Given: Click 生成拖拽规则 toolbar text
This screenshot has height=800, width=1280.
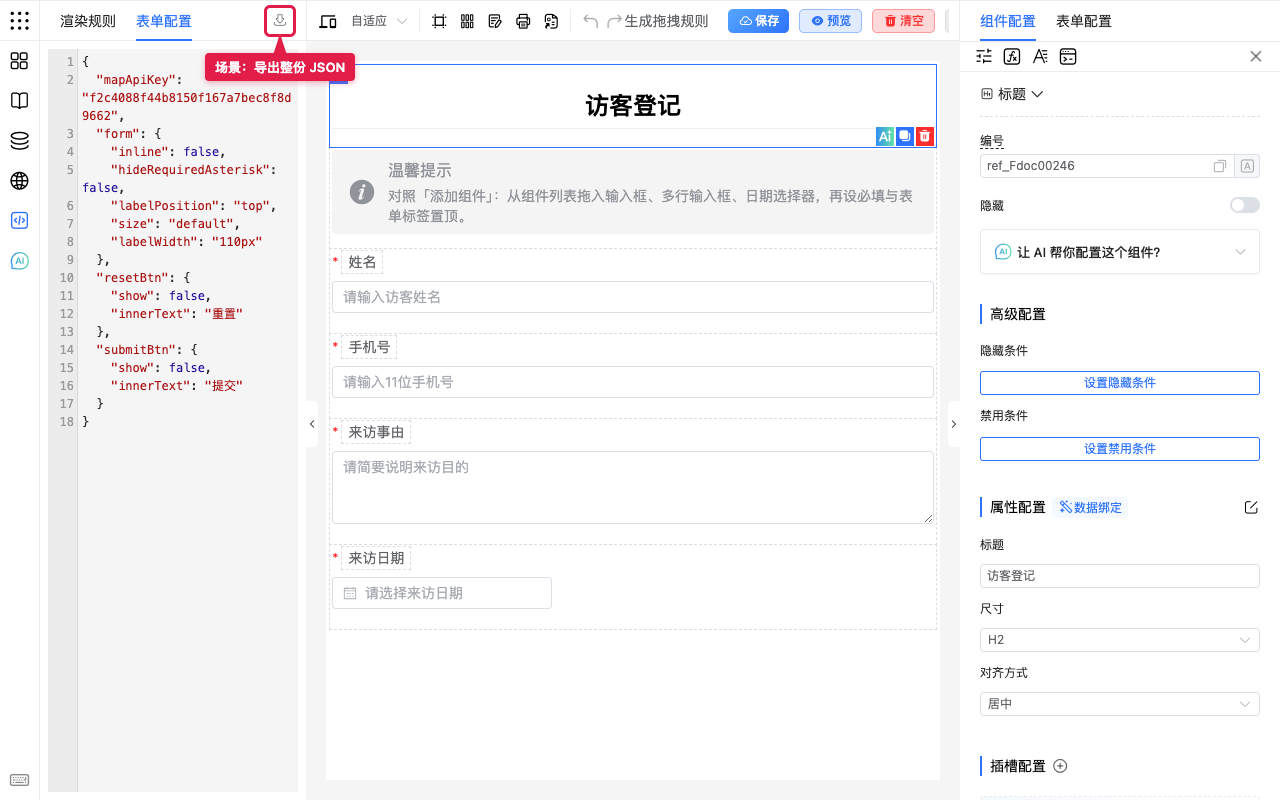Looking at the screenshot, I should tap(666, 21).
